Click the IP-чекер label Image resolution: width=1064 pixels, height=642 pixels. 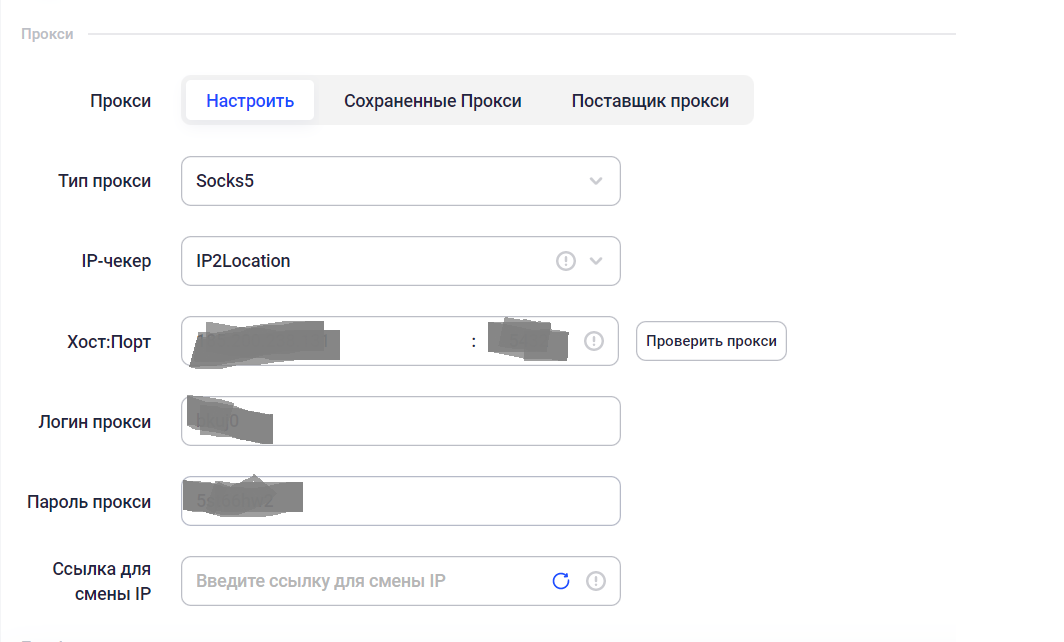tap(116, 261)
